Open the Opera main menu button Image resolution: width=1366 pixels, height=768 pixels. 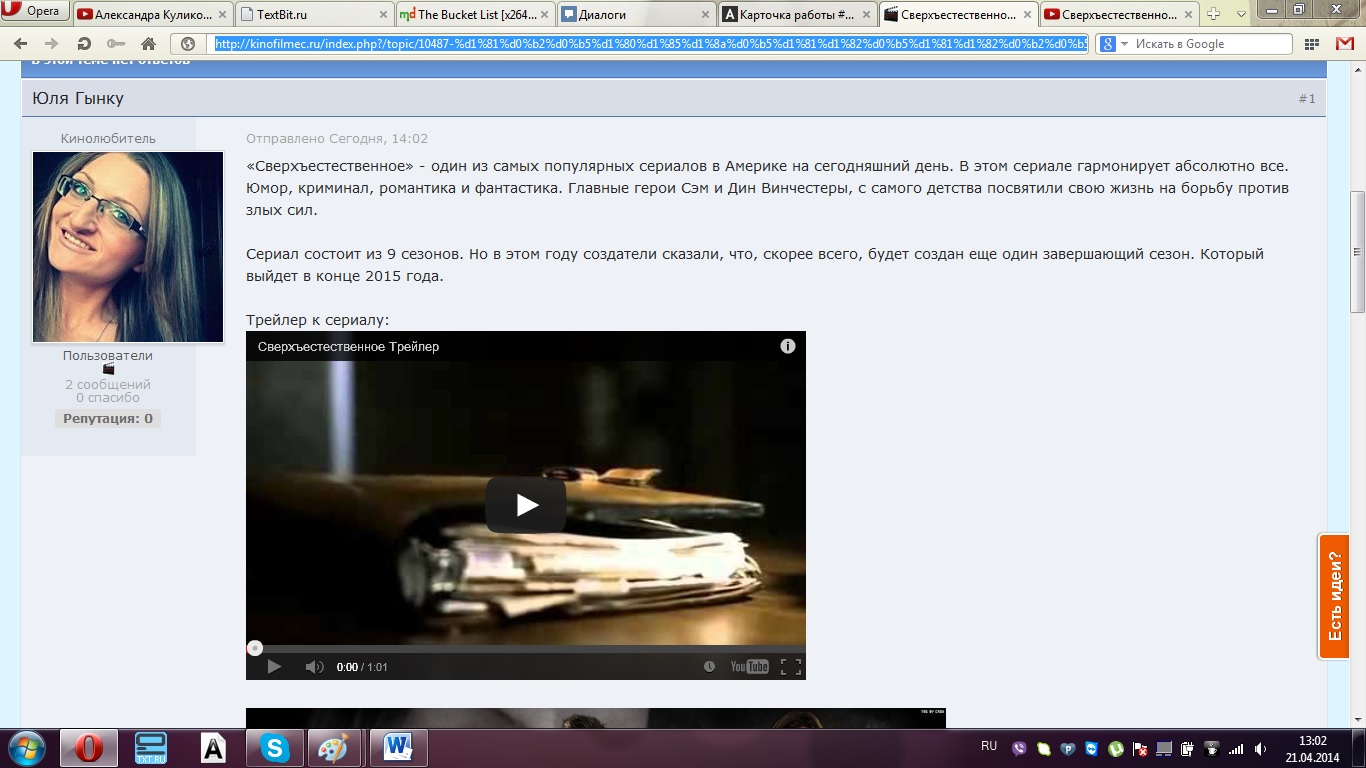(x=34, y=12)
